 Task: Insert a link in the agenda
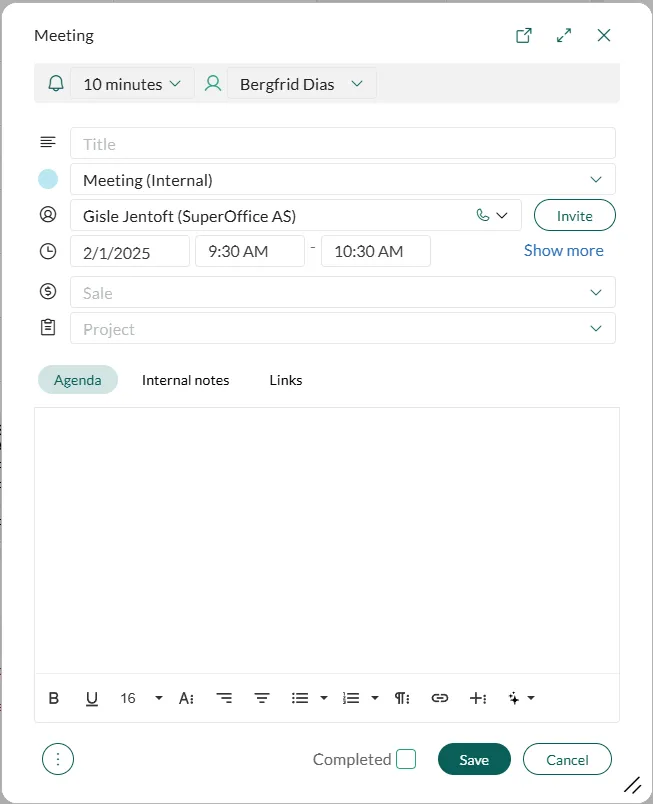pos(440,698)
